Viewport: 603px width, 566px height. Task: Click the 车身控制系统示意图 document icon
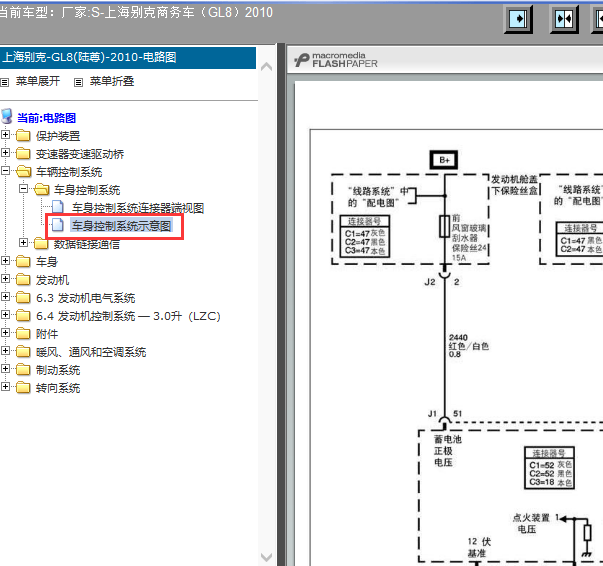coord(58,225)
